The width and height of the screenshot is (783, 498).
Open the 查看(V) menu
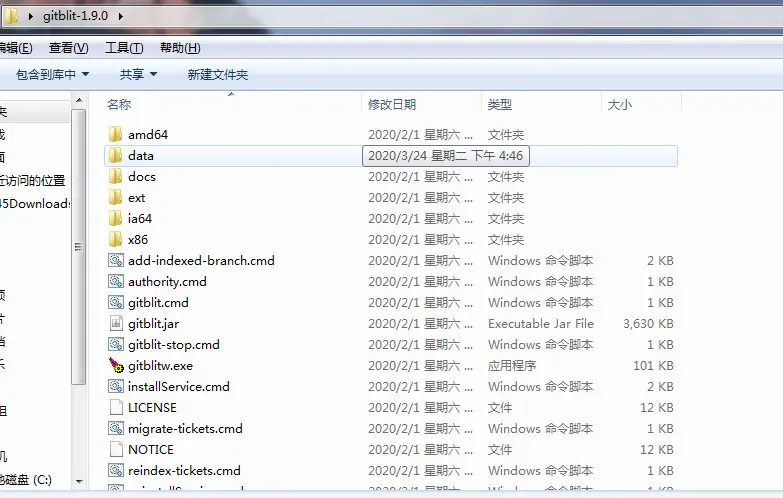coord(68,48)
